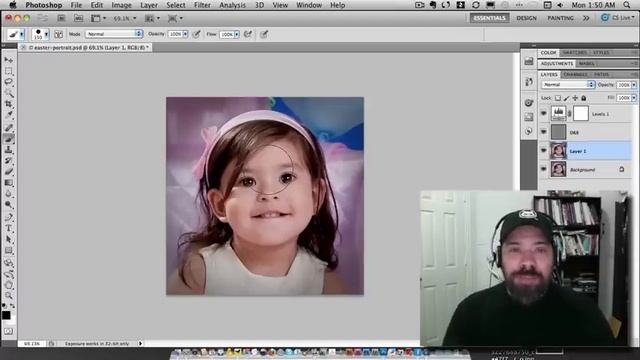Toggle lock image pixels

[566, 98]
